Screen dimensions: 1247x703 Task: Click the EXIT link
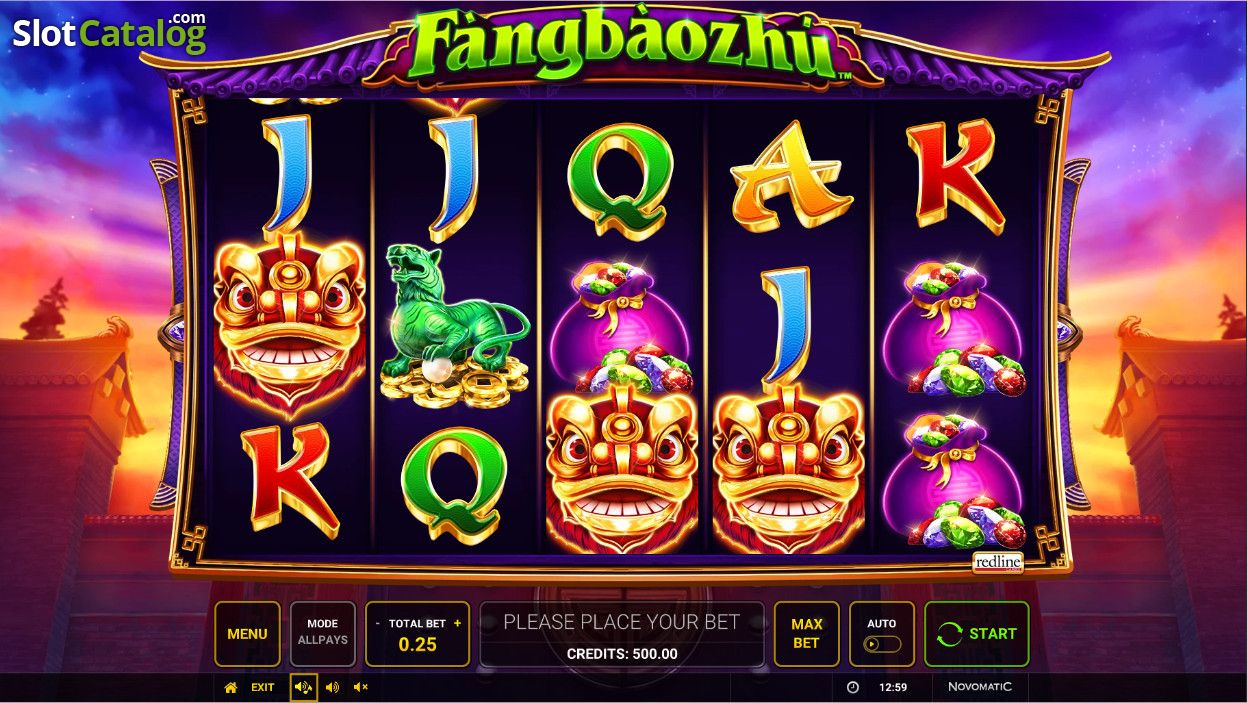click(x=263, y=687)
